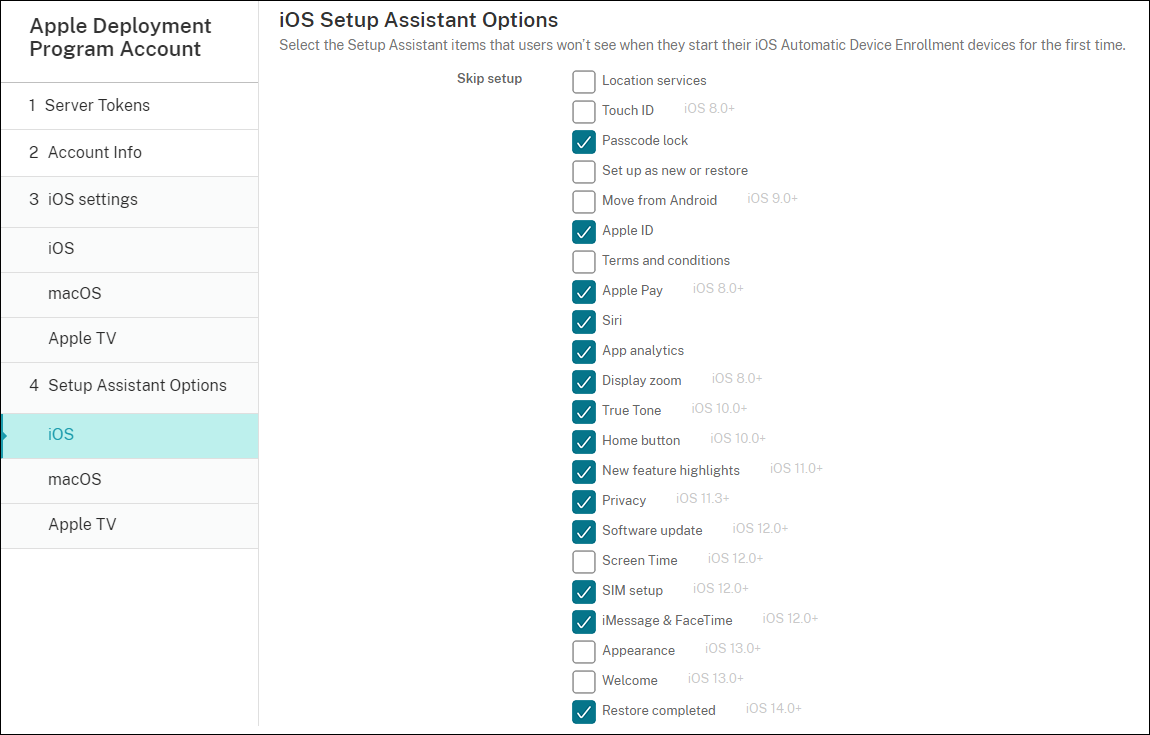Check the Touch ID skip option
This screenshot has height=735, width=1150.
pyautogui.click(x=584, y=111)
